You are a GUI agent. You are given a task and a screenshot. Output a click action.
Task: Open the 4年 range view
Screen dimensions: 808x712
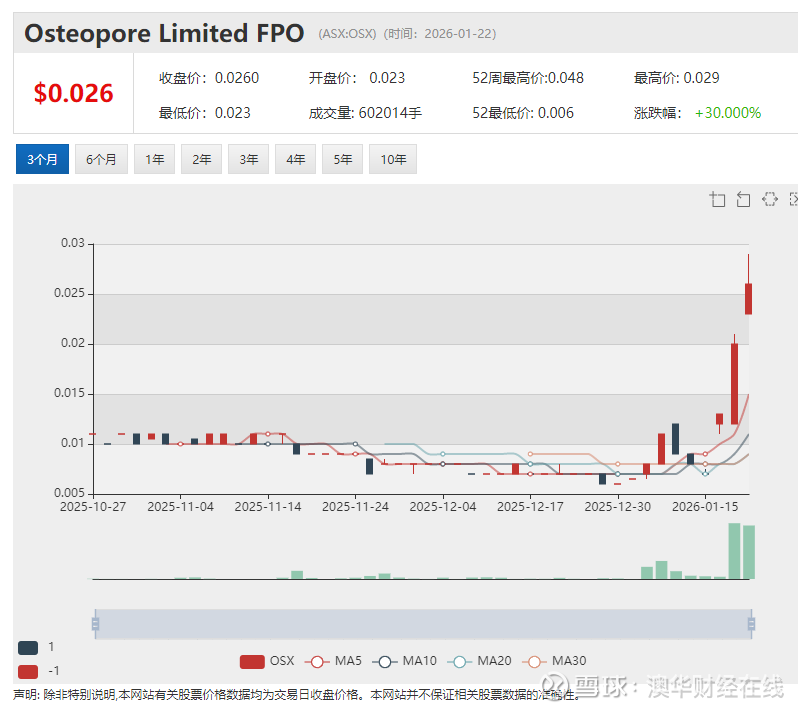295,159
